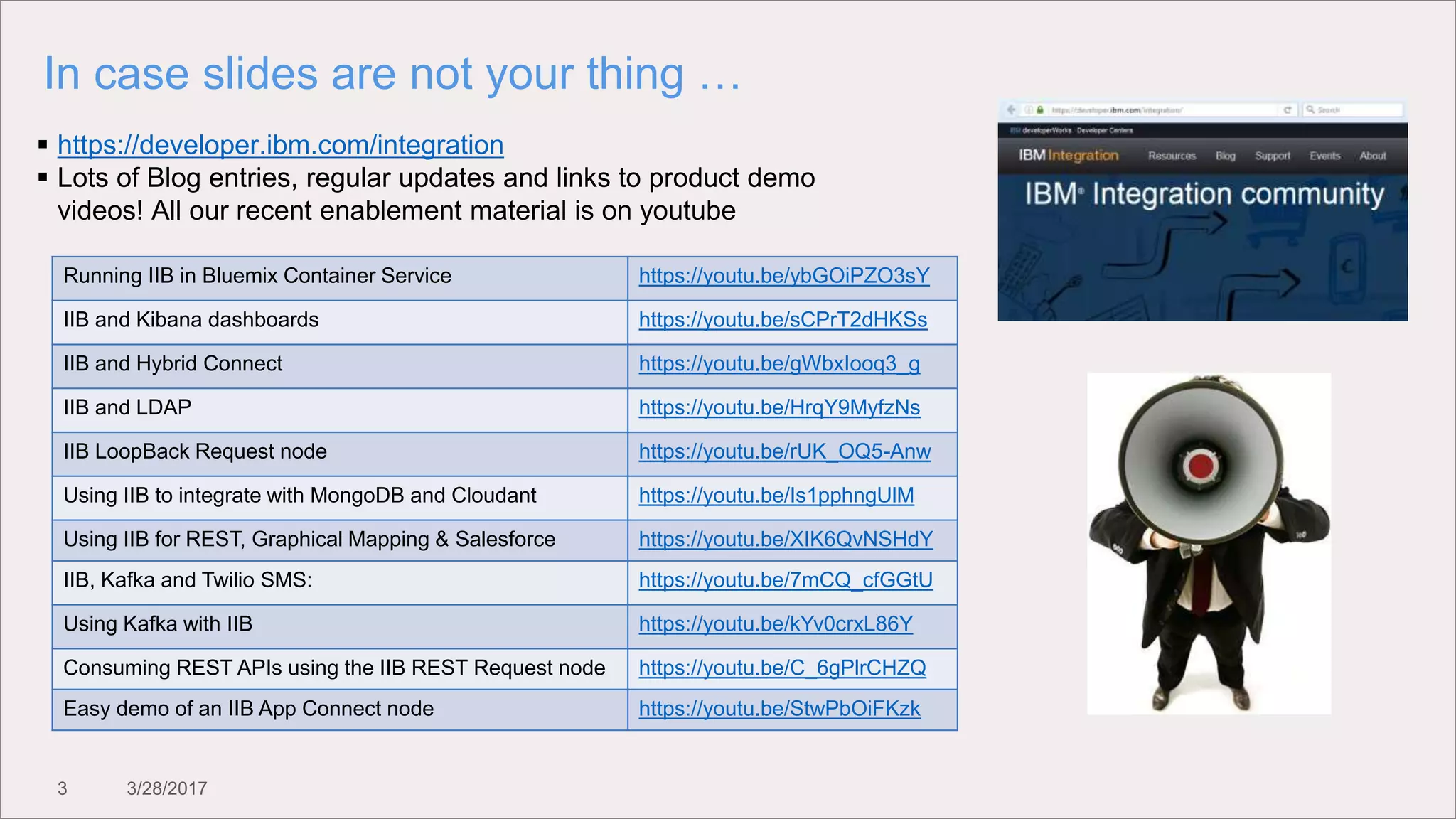Open the youtu.be/StwPbOiFKzk App Connect link
Screen dimensions: 1456x819
pos(779,709)
